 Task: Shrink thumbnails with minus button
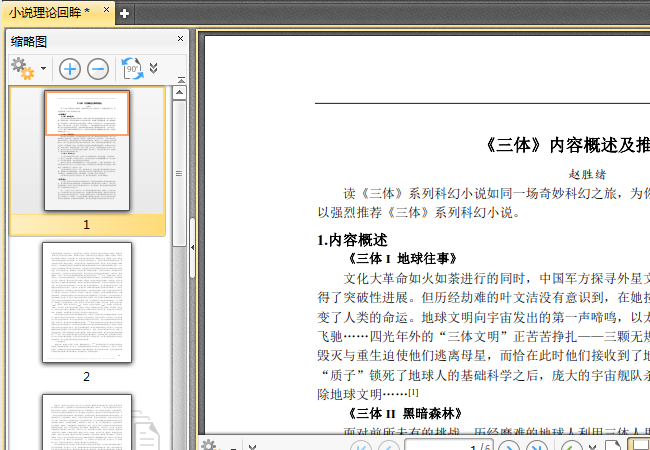pyautogui.click(x=98, y=69)
